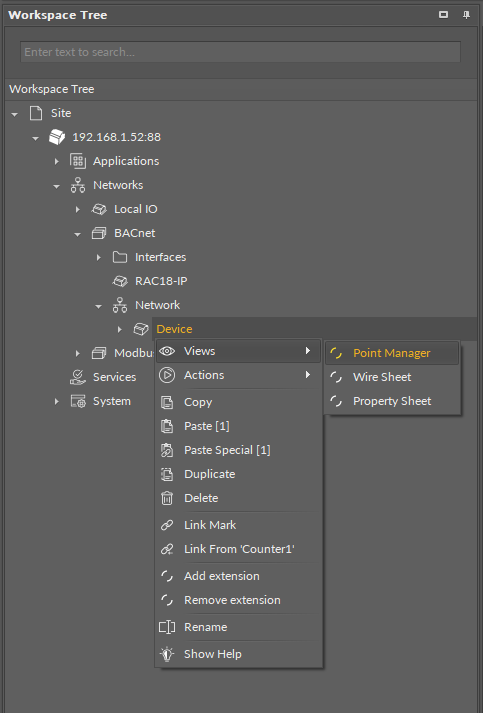Click the RAC18-IP device icon
The width and height of the screenshot is (483, 713).
tap(120, 281)
